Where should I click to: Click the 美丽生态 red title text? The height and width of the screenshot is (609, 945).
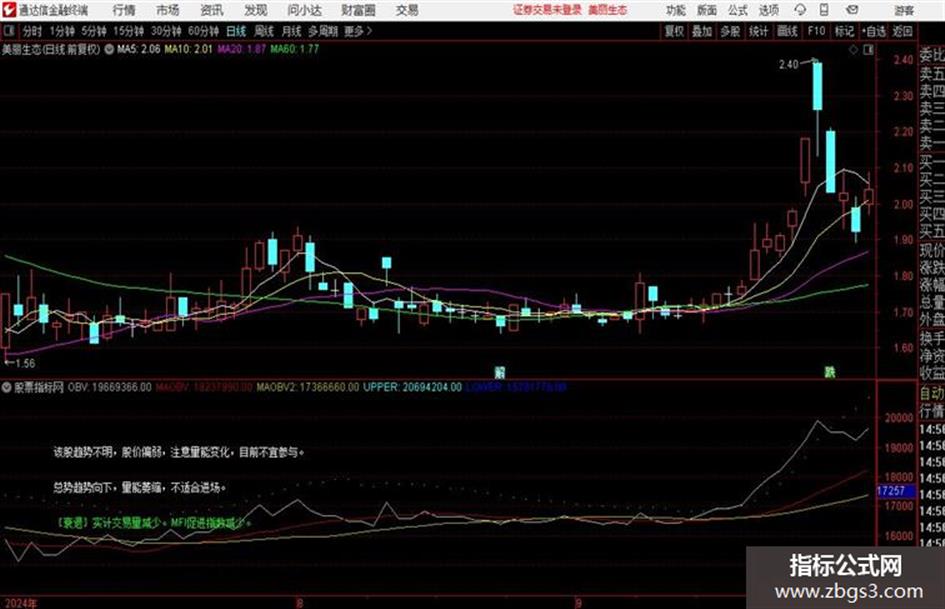(608, 10)
